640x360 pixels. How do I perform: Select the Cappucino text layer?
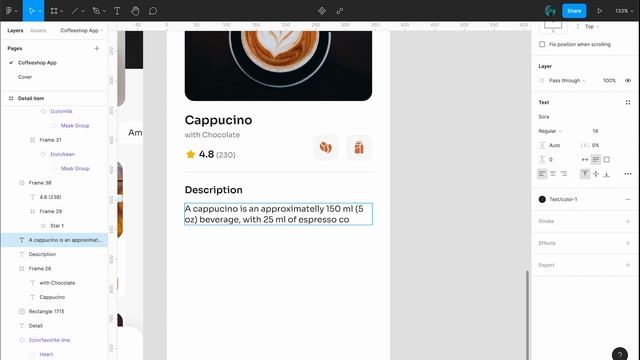[x=52, y=297]
